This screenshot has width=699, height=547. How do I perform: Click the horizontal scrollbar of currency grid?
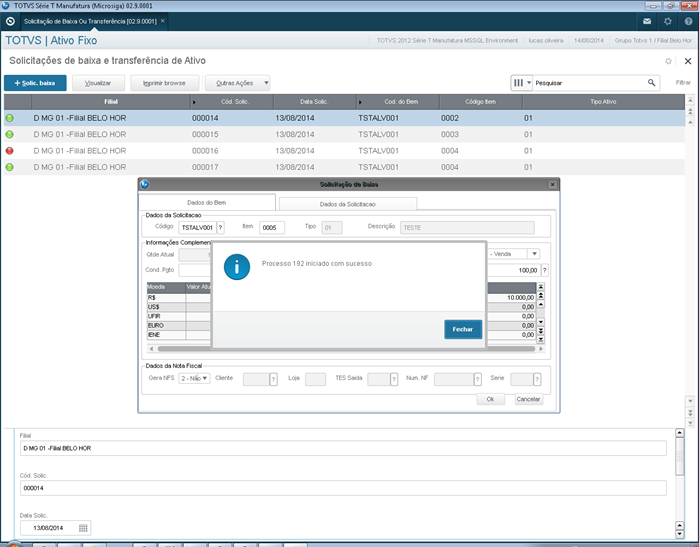pos(346,349)
